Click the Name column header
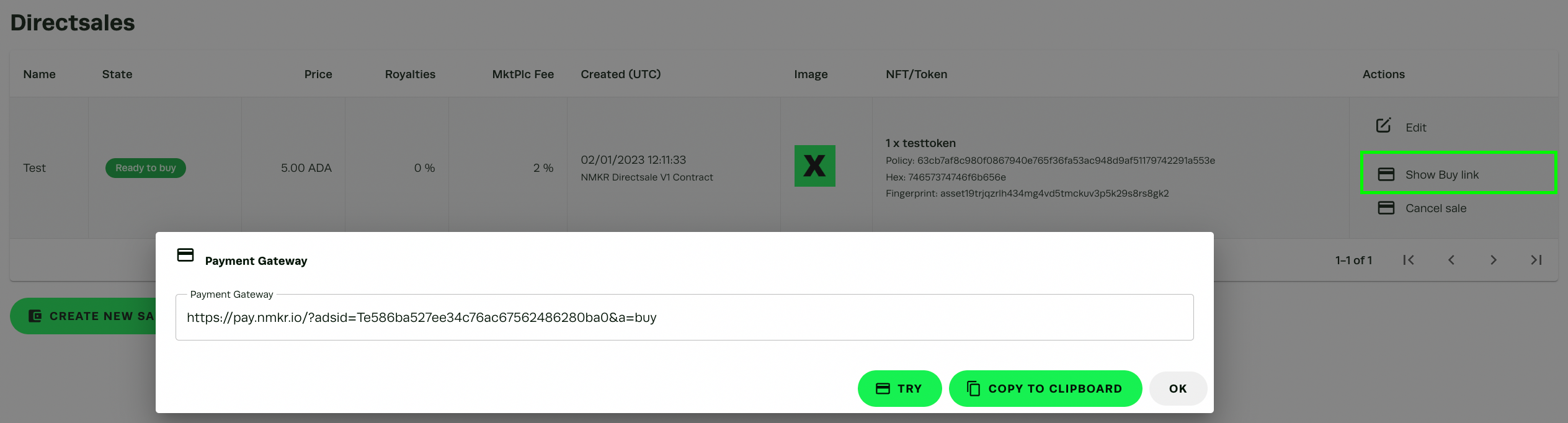1568x423 pixels. coord(39,74)
